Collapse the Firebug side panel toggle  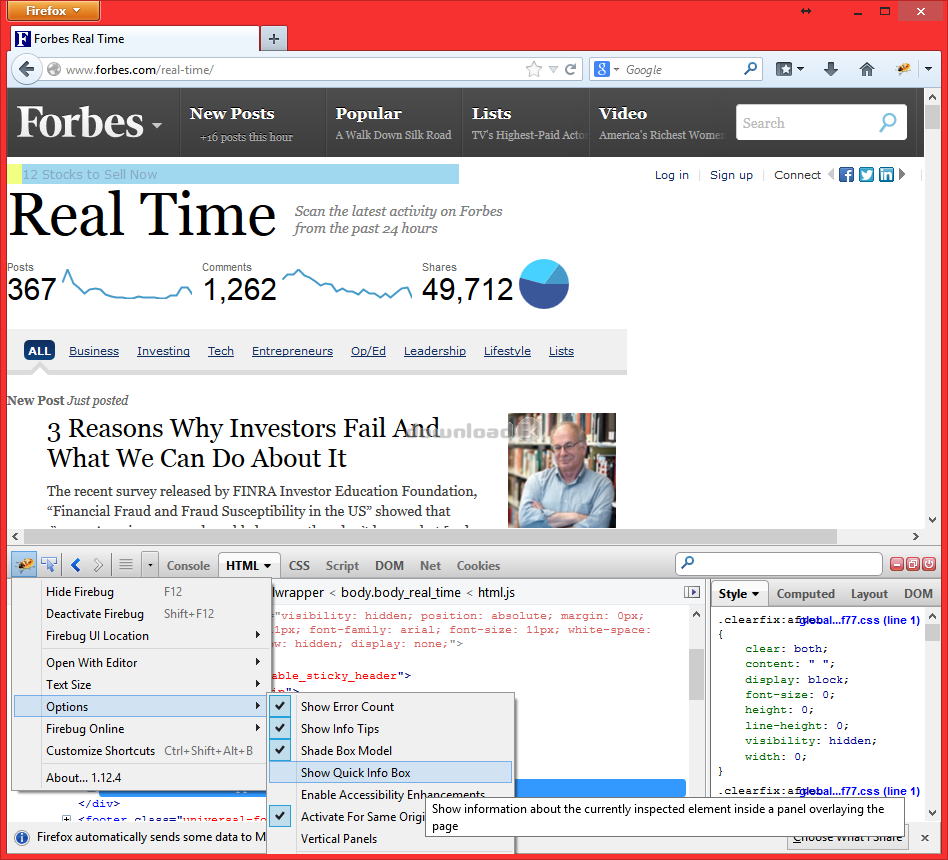[x=692, y=592]
